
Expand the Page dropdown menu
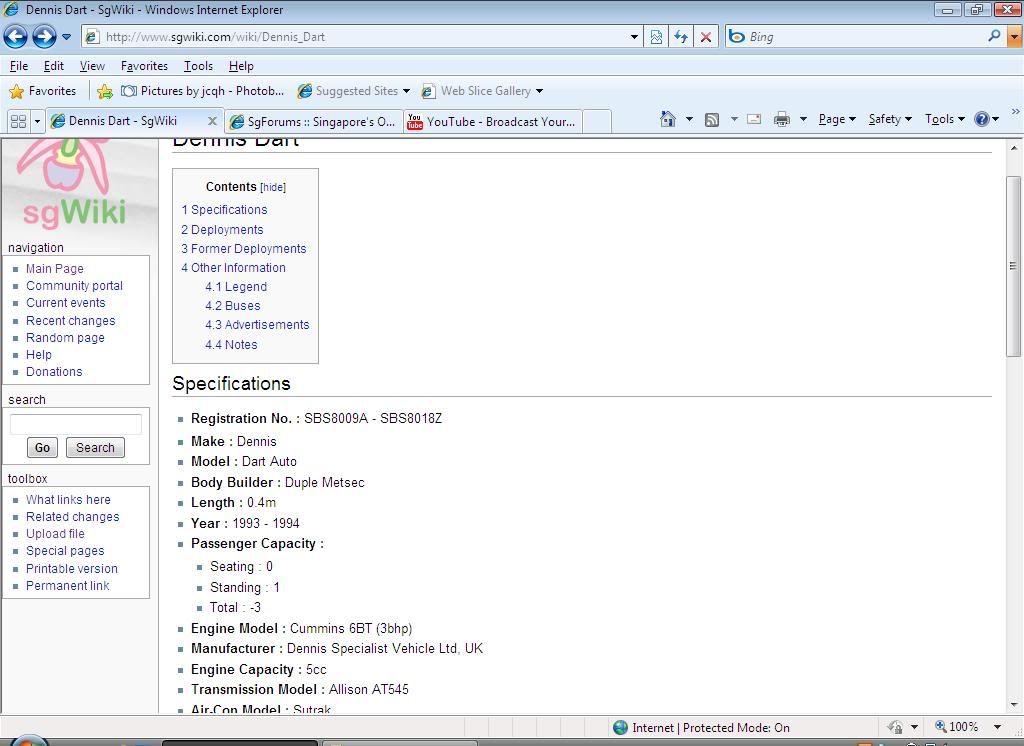[837, 119]
